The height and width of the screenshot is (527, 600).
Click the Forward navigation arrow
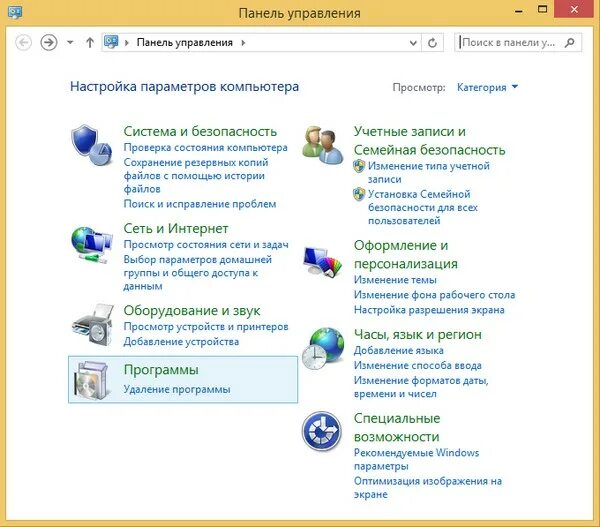click(49, 42)
